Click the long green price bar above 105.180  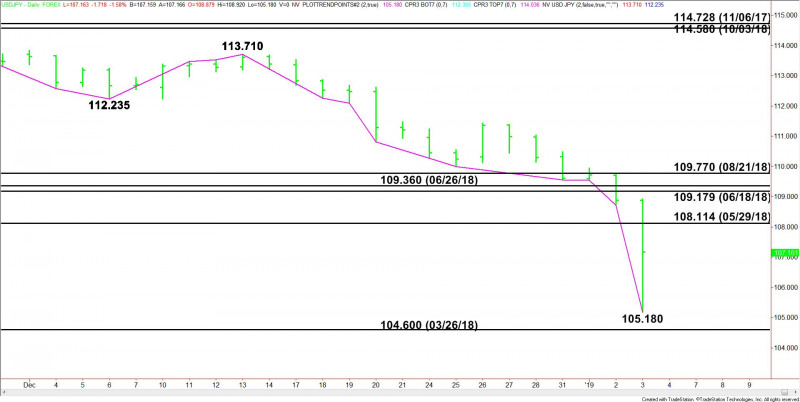point(642,255)
